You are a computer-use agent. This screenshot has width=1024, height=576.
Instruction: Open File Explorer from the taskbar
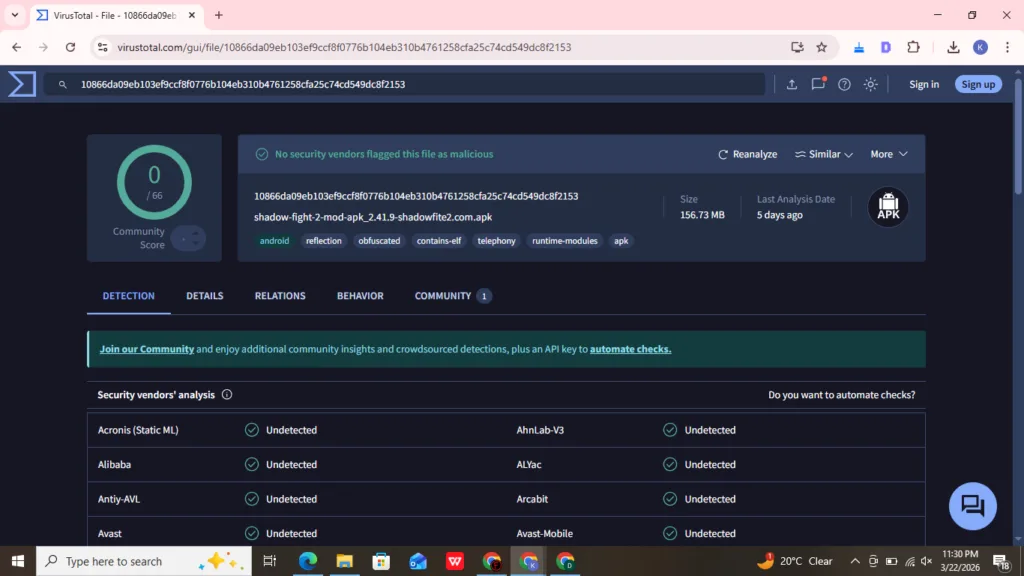coord(344,561)
